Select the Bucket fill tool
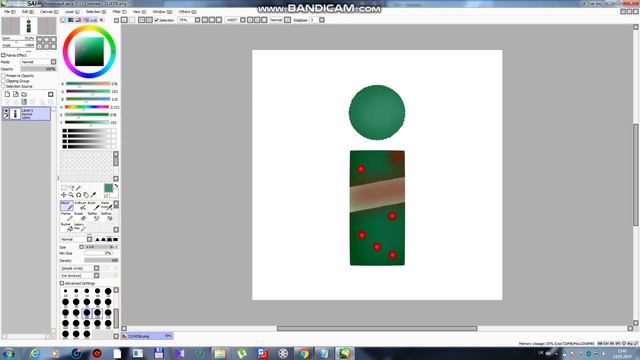The height and width of the screenshot is (360, 640). (67, 227)
